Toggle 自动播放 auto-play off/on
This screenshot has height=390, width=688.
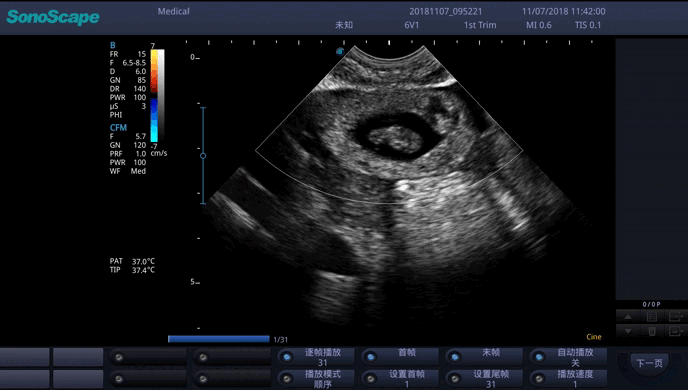(x=568, y=357)
